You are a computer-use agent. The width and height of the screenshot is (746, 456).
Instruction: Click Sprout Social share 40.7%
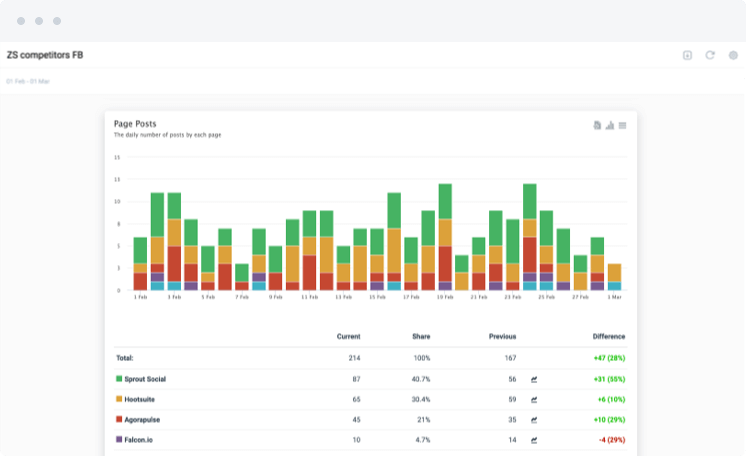point(421,379)
